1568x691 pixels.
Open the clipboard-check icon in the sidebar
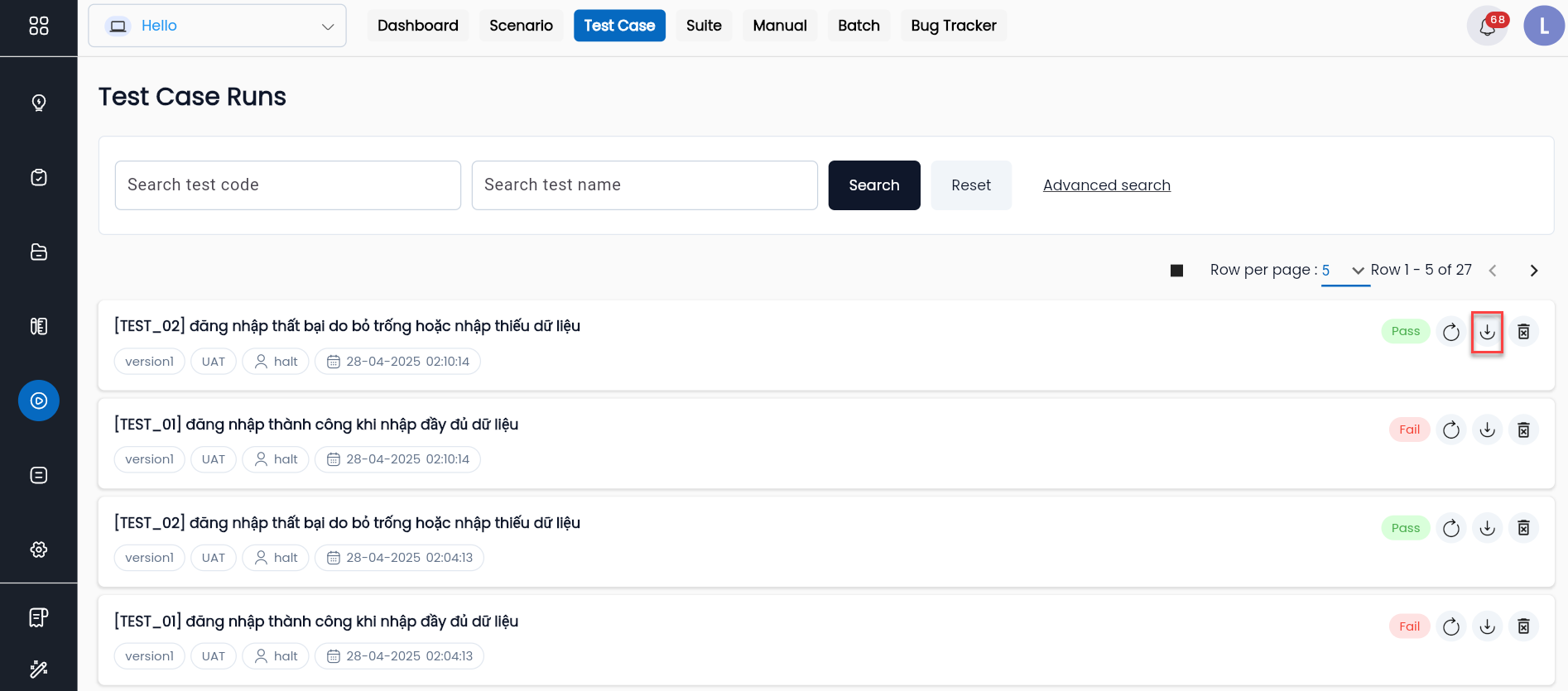[39, 177]
